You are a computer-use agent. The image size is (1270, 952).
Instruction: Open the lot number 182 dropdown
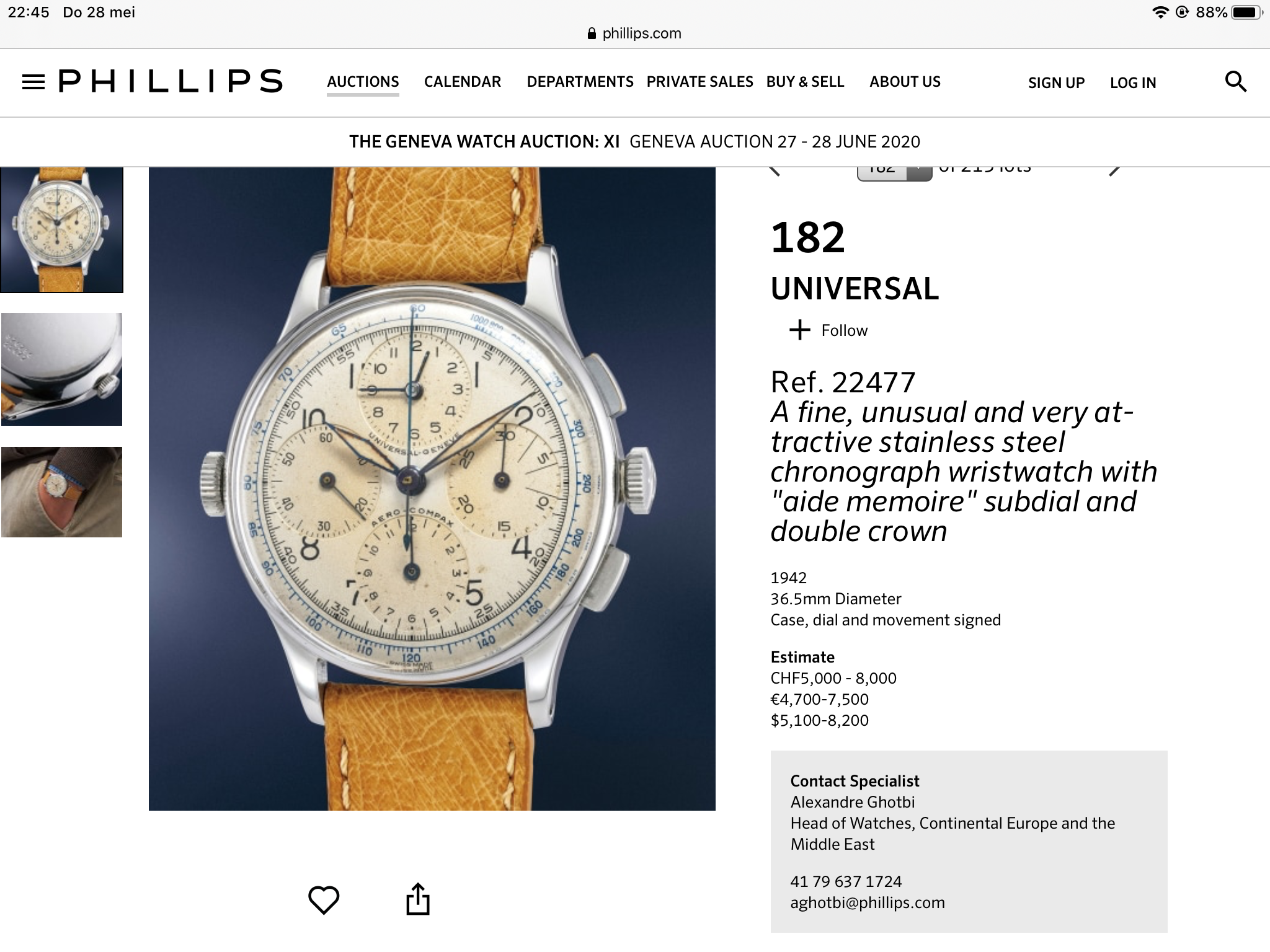coord(894,173)
